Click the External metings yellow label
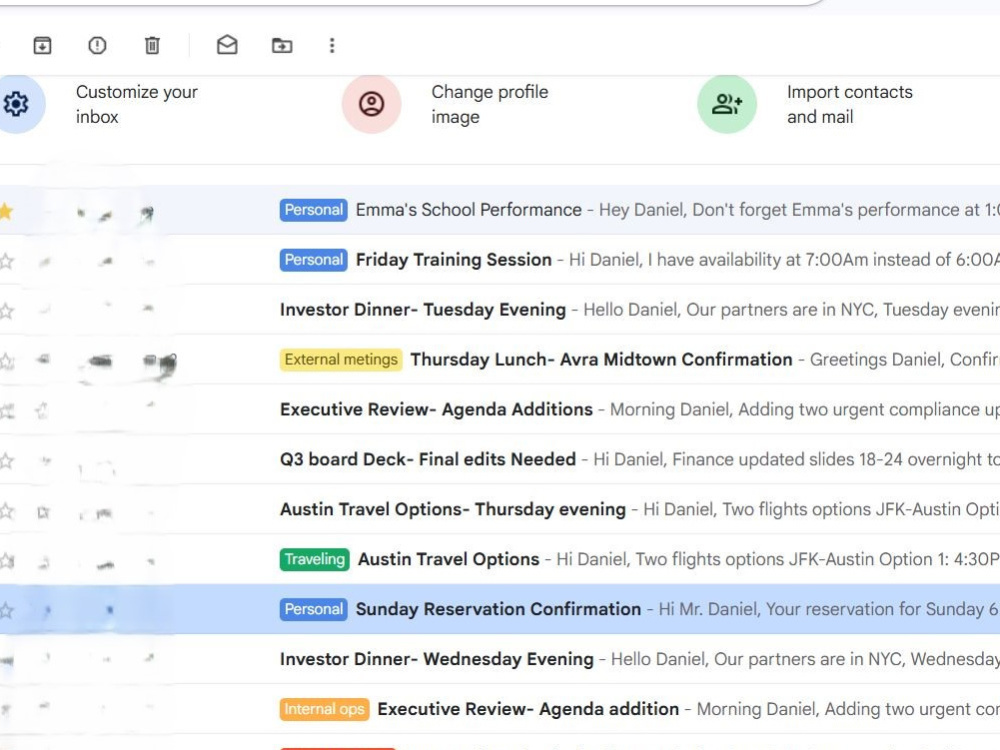The height and width of the screenshot is (750, 1000). point(341,360)
